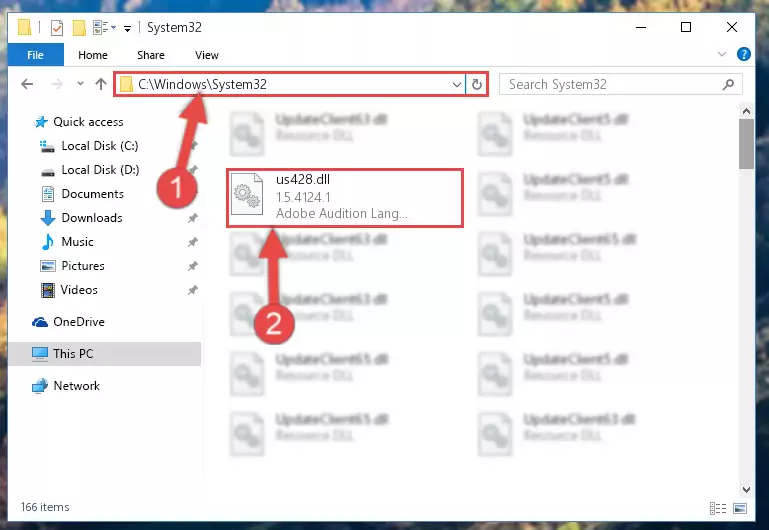The width and height of the screenshot is (769, 530).
Task: Open Videos folder in sidebar
Action: point(79,290)
